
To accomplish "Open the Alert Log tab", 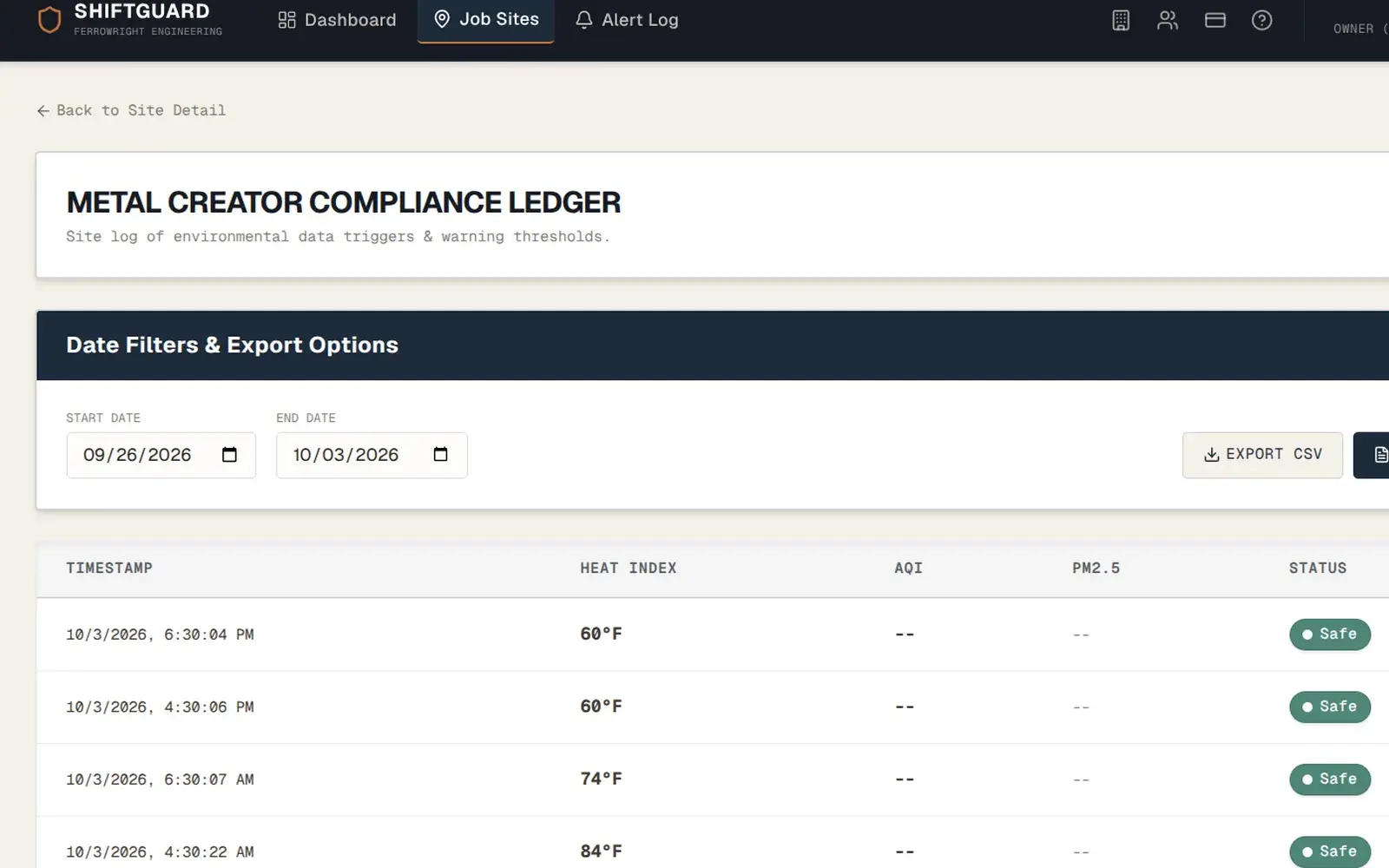I will [627, 20].
